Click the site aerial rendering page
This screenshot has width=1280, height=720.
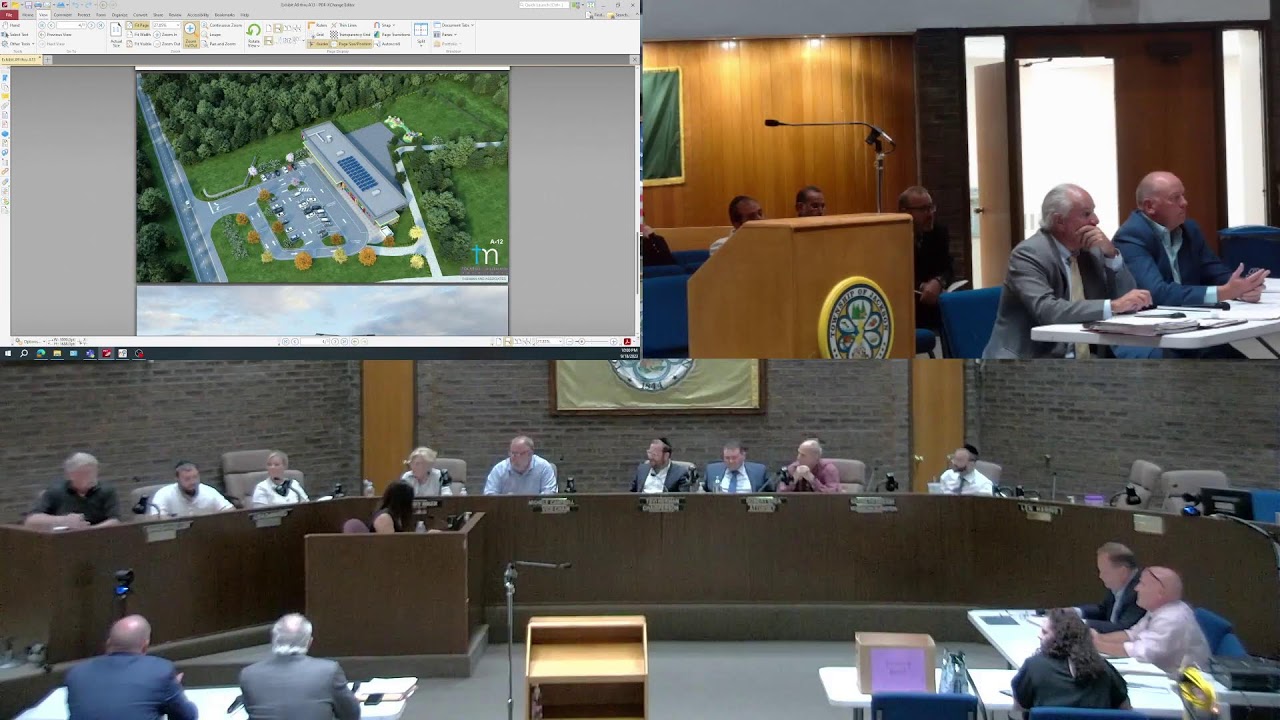click(x=322, y=178)
